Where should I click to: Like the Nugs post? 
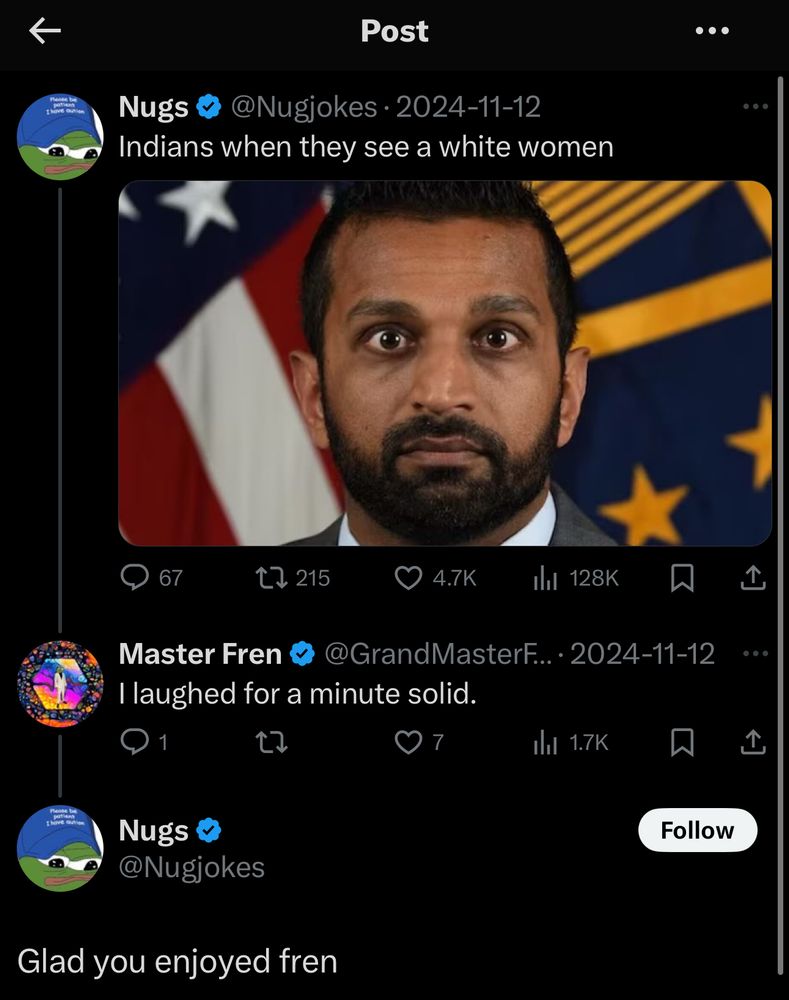[410, 577]
